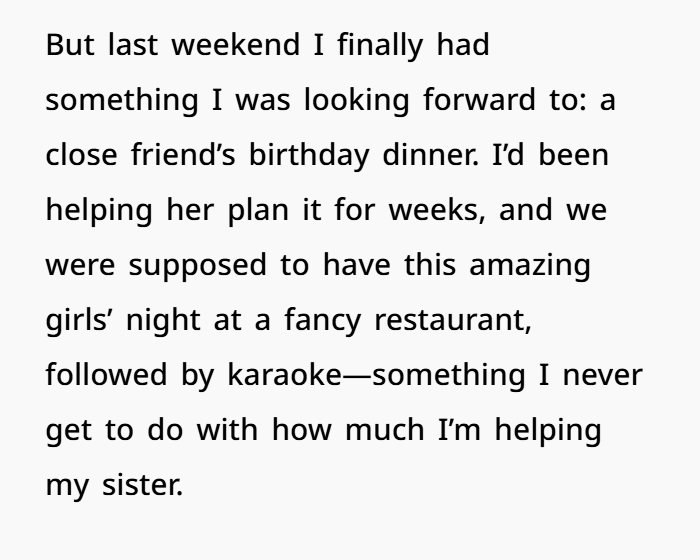Click the word "sister" in the last line
This screenshot has width=700, height=560.
[140, 484]
